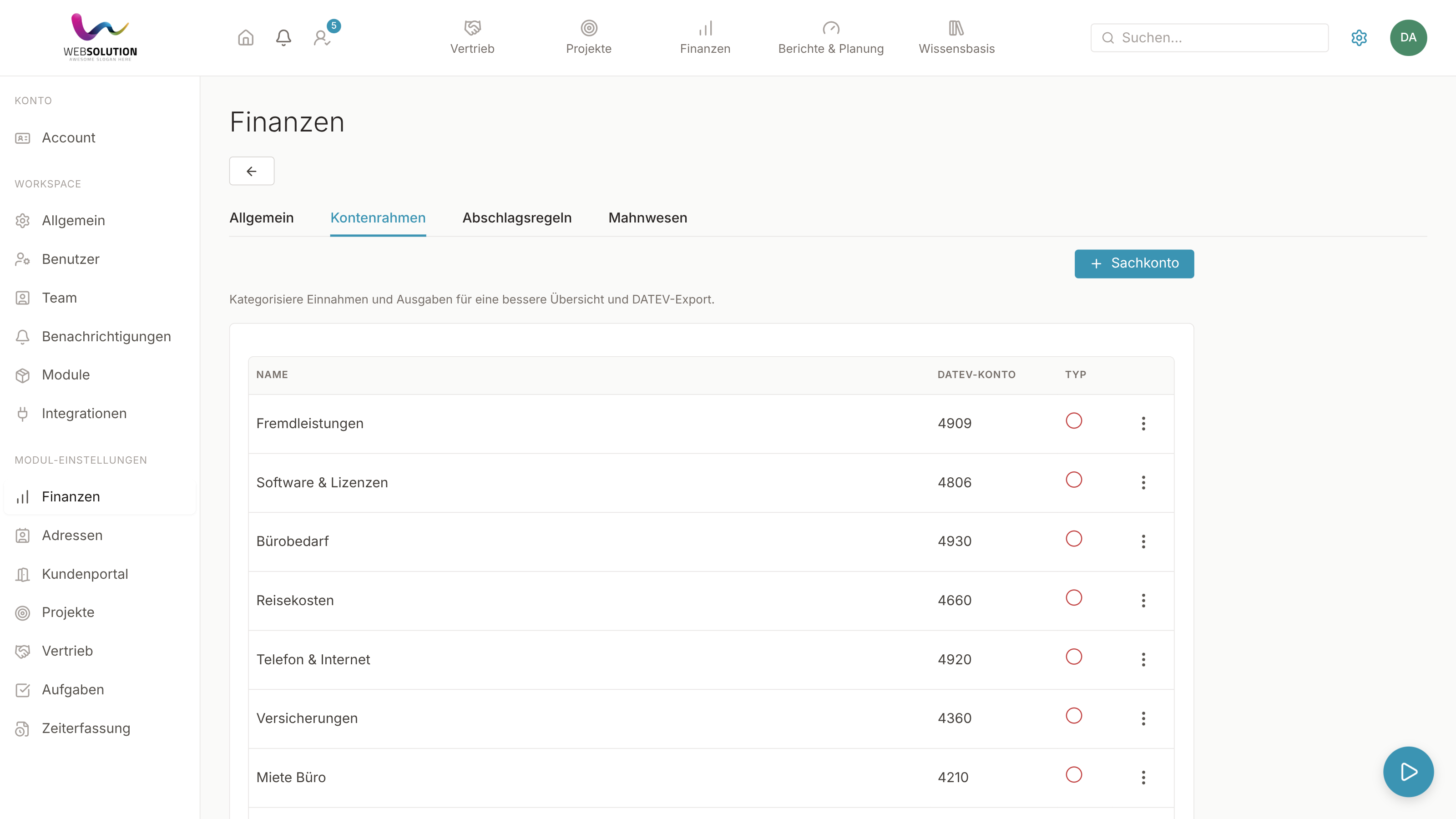Select the Versicherungen account name
This screenshot has width=1456, height=819.
307,718
